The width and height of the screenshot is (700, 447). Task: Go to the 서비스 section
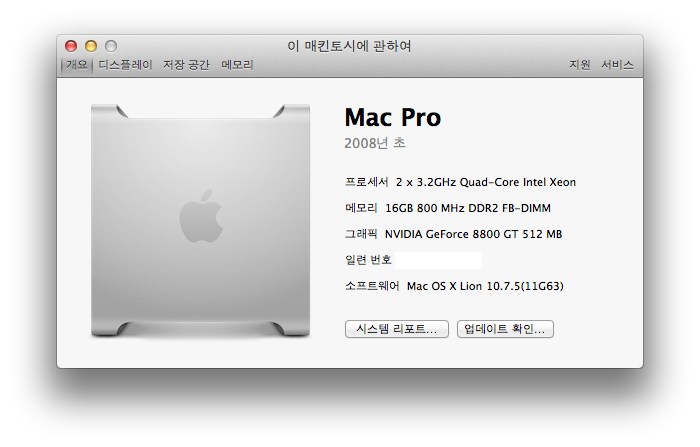pos(617,65)
